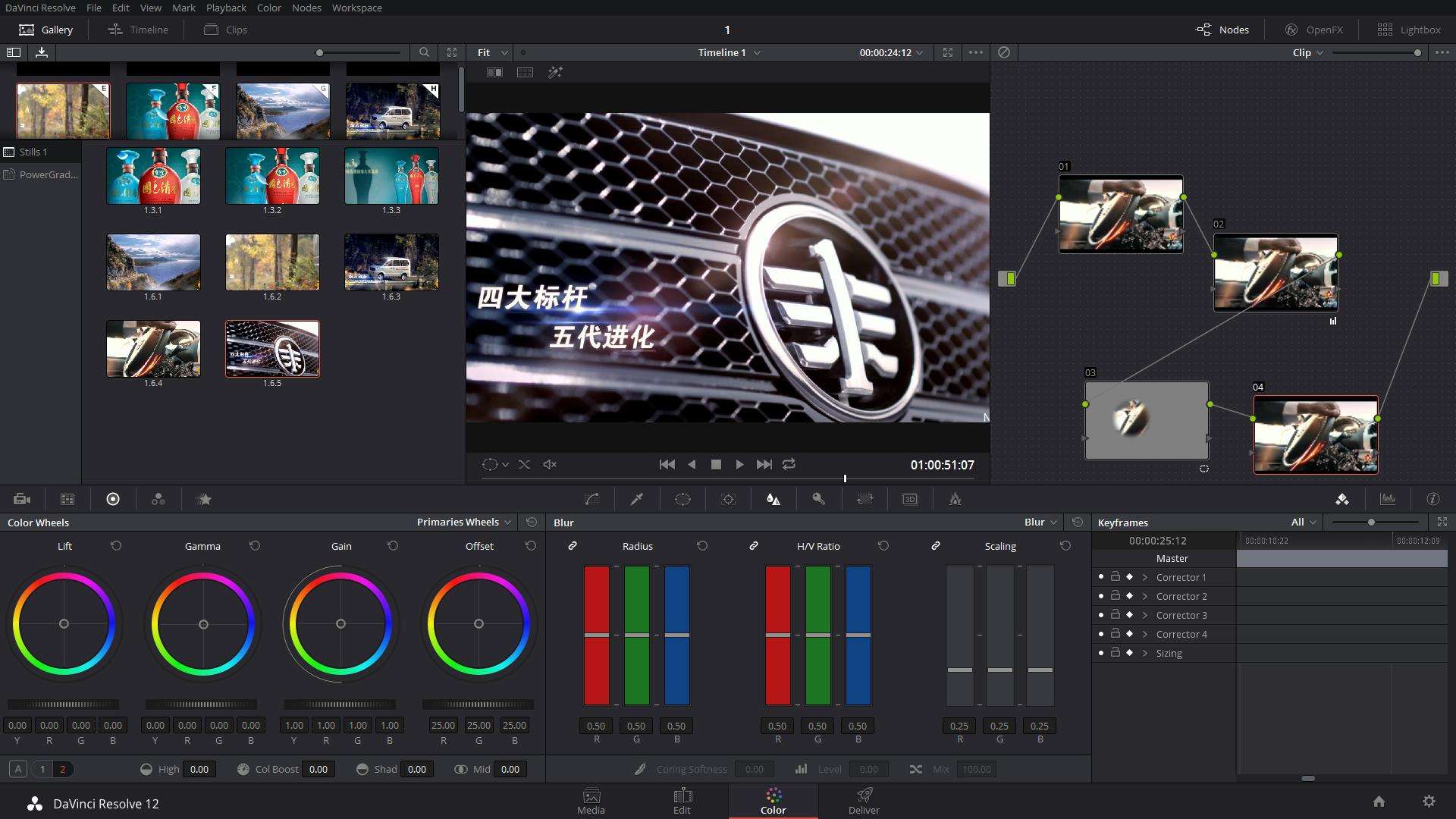Image resolution: width=1456 pixels, height=819 pixels.
Task: Open the Color Match palette
Action: [x=67, y=499]
